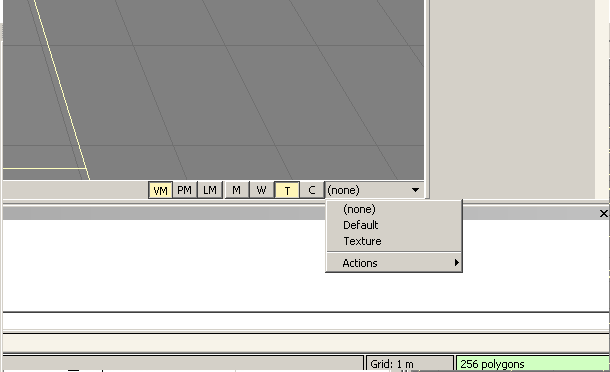610x372 pixels.
Task: Click the Grid: 1 m status field
Action: click(x=410, y=364)
